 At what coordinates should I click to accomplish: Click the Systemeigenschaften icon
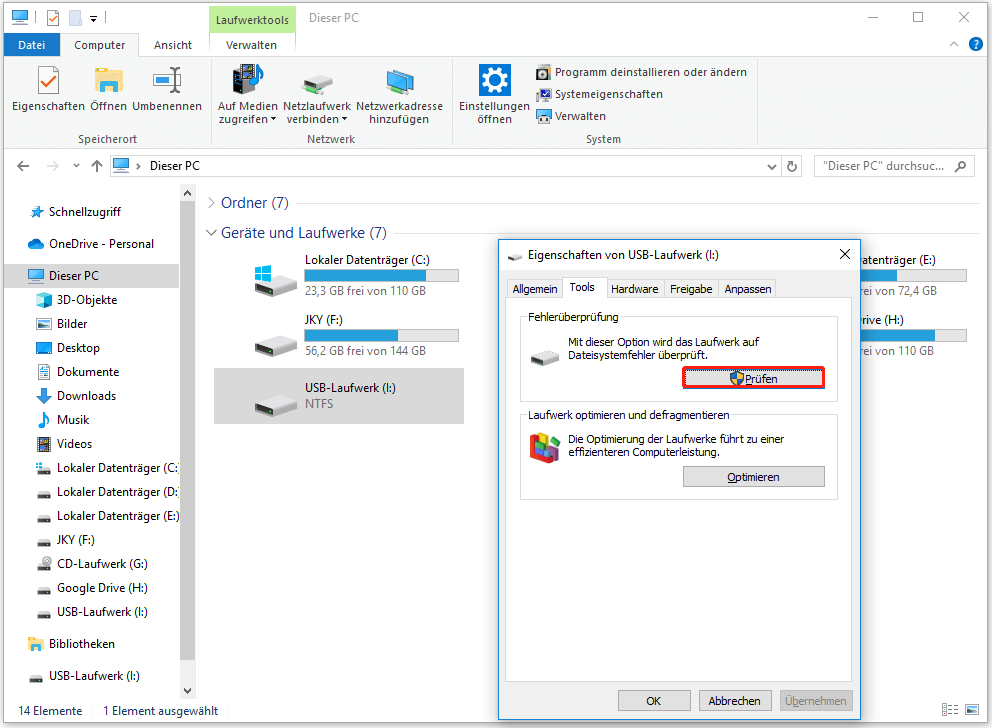[x=599, y=94]
